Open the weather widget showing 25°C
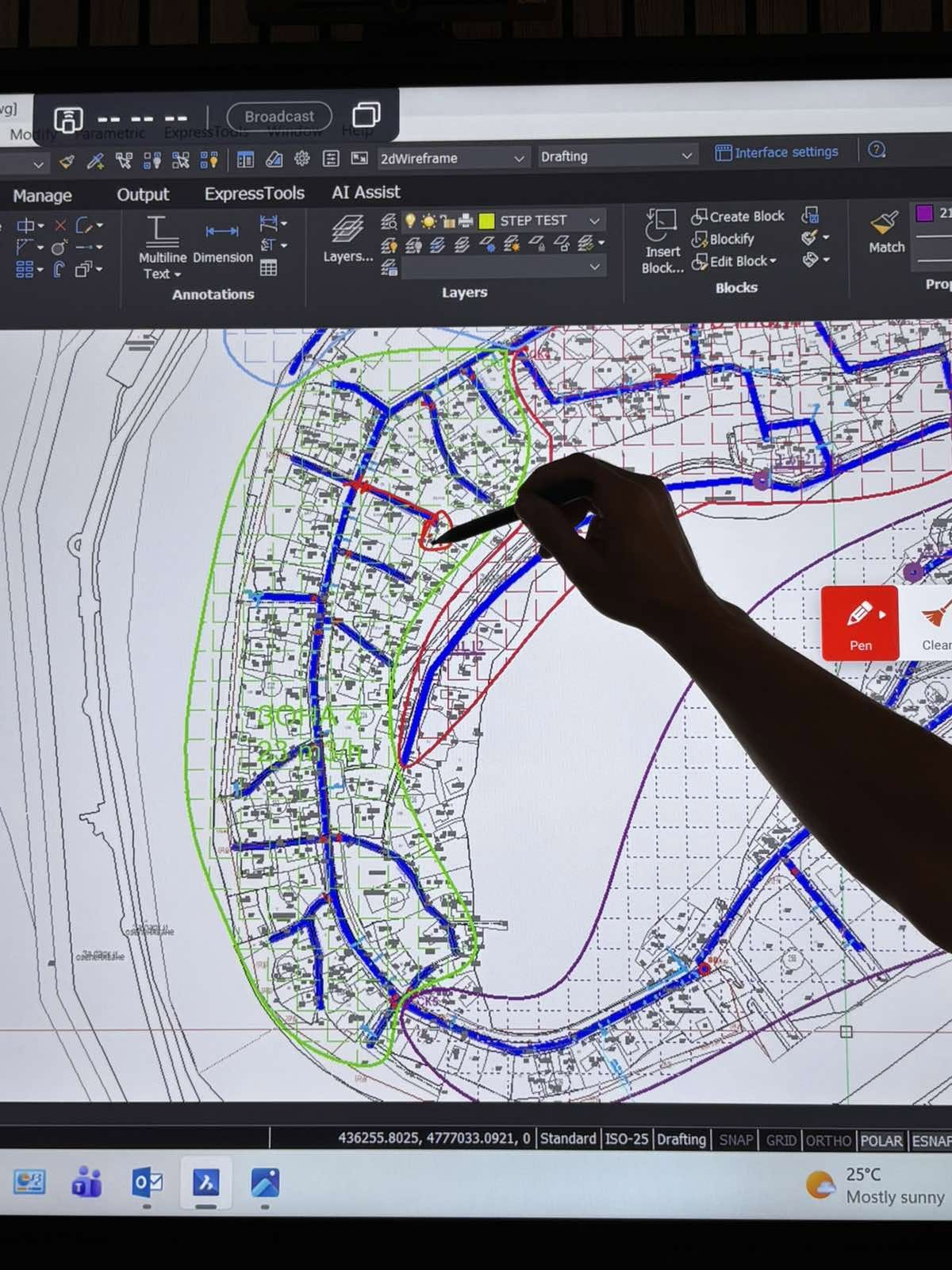Screen dimensions: 952x1270 pos(877,1185)
